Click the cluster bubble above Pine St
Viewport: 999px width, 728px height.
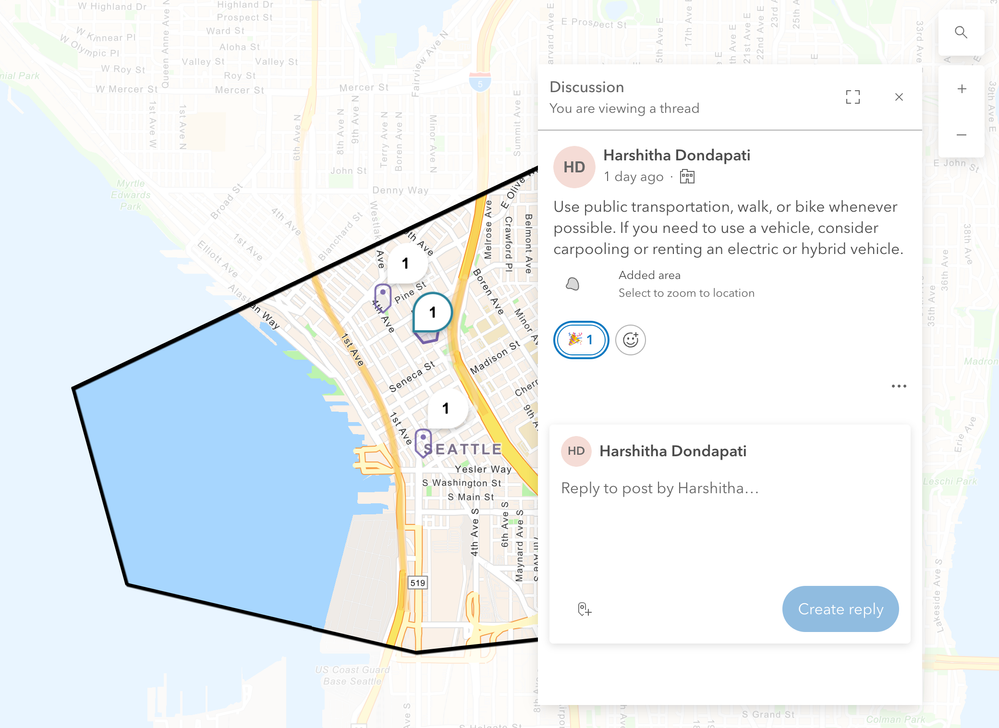[x=405, y=264]
